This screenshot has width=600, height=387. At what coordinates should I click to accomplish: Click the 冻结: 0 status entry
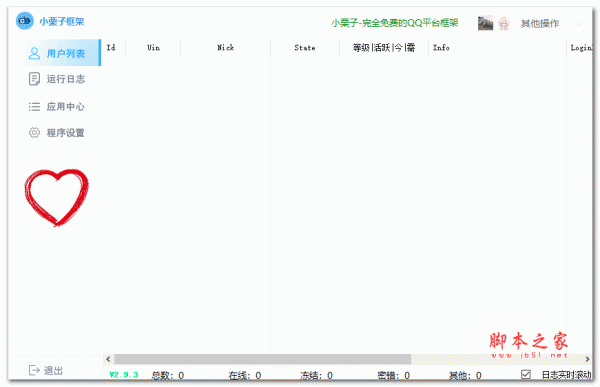coord(316,375)
